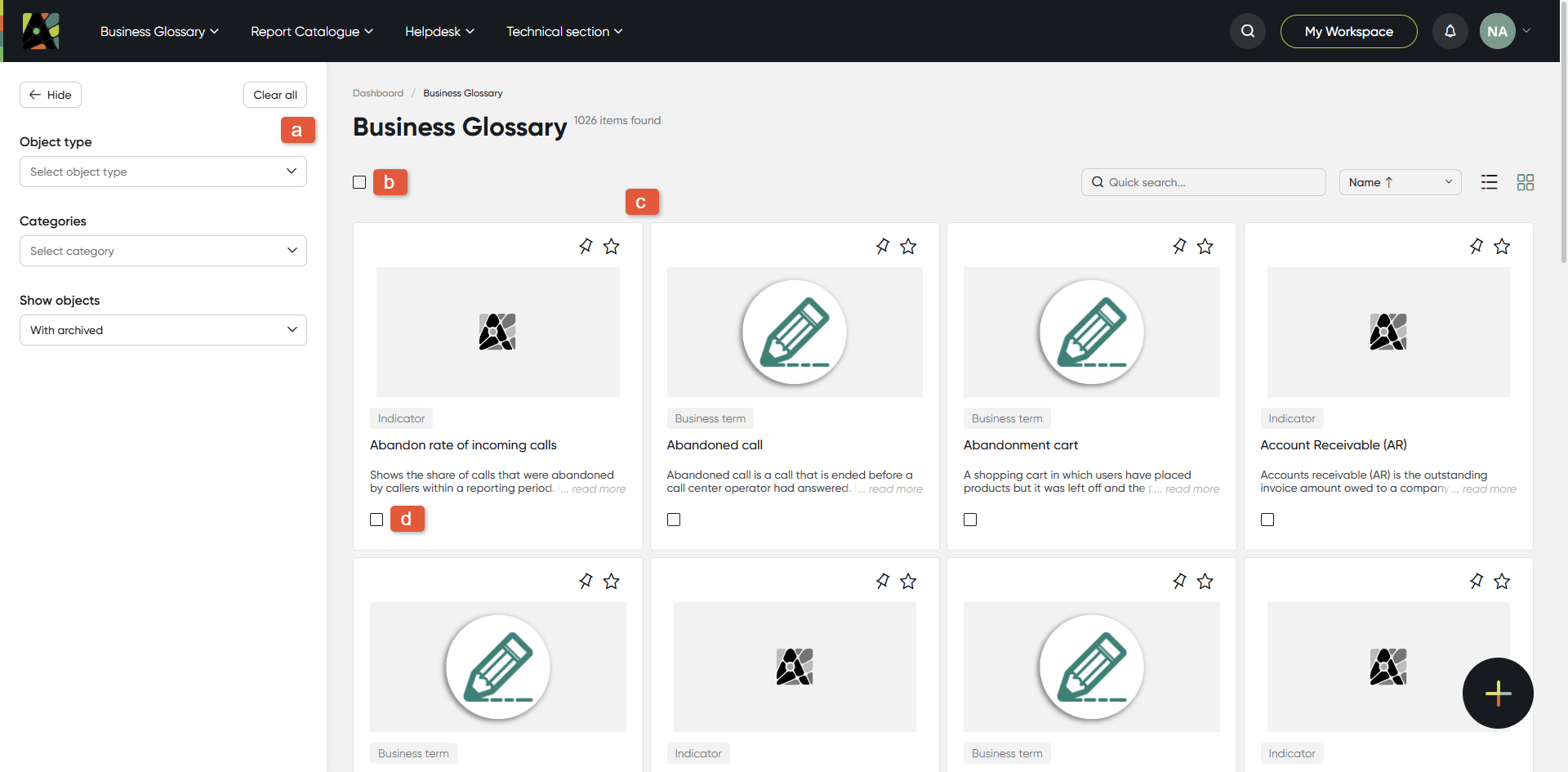Open the search icon in top bar
Image resolution: width=1568 pixels, height=772 pixels.
1247,31
